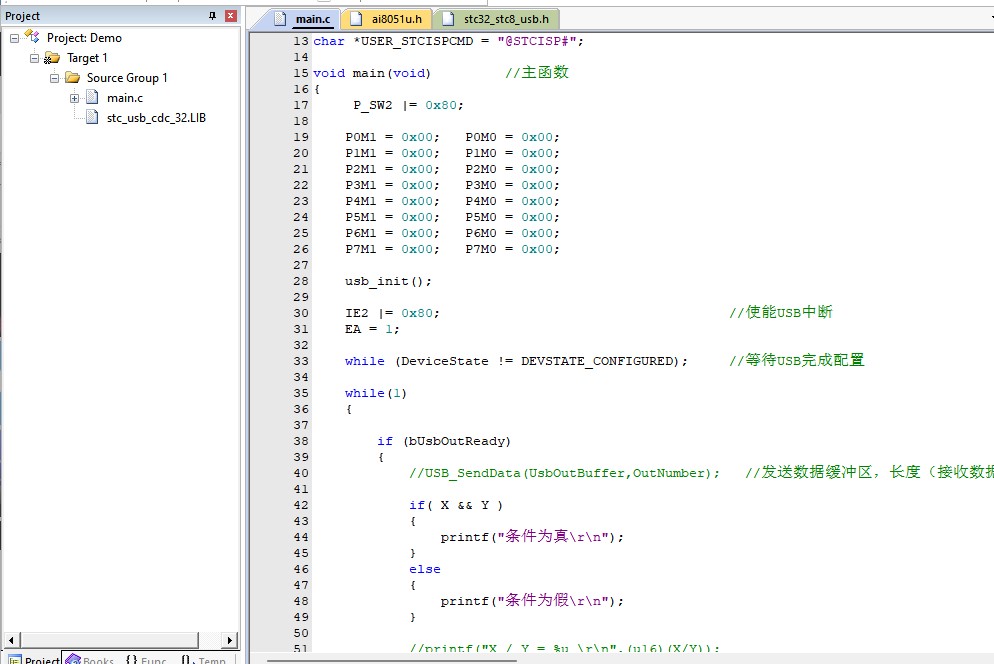Image resolution: width=994 pixels, height=664 pixels.
Task: Click the //等待USB完成配置 comment
Action: (796, 360)
